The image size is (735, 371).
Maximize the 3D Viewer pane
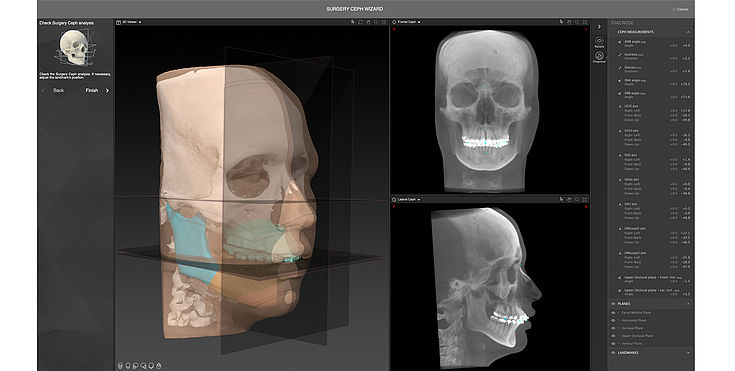pyautogui.click(x=383, y=22)
